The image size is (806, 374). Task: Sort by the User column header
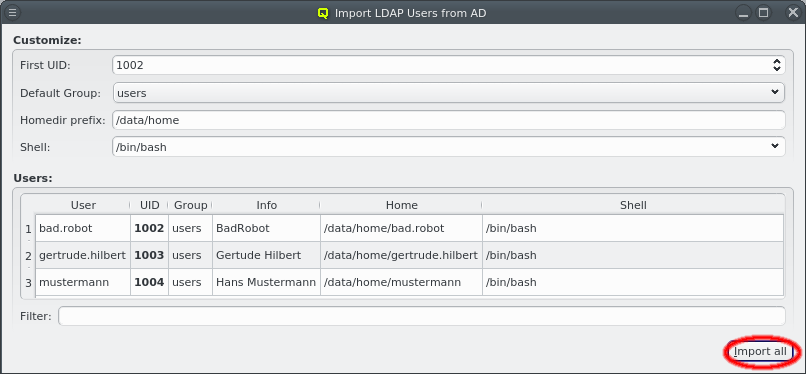point(83,205)
